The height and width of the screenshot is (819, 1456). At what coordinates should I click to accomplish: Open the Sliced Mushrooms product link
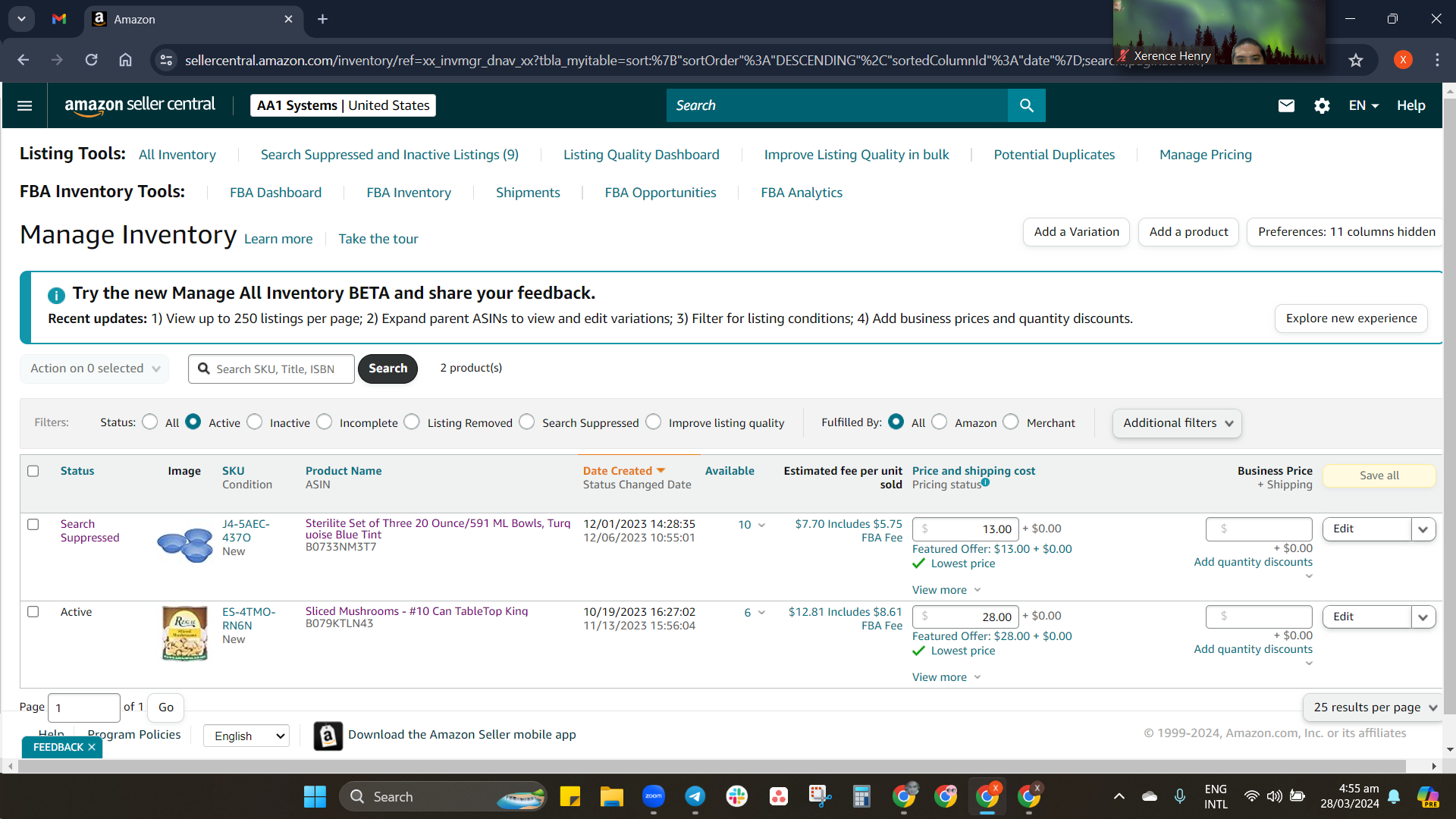point(416,611)
